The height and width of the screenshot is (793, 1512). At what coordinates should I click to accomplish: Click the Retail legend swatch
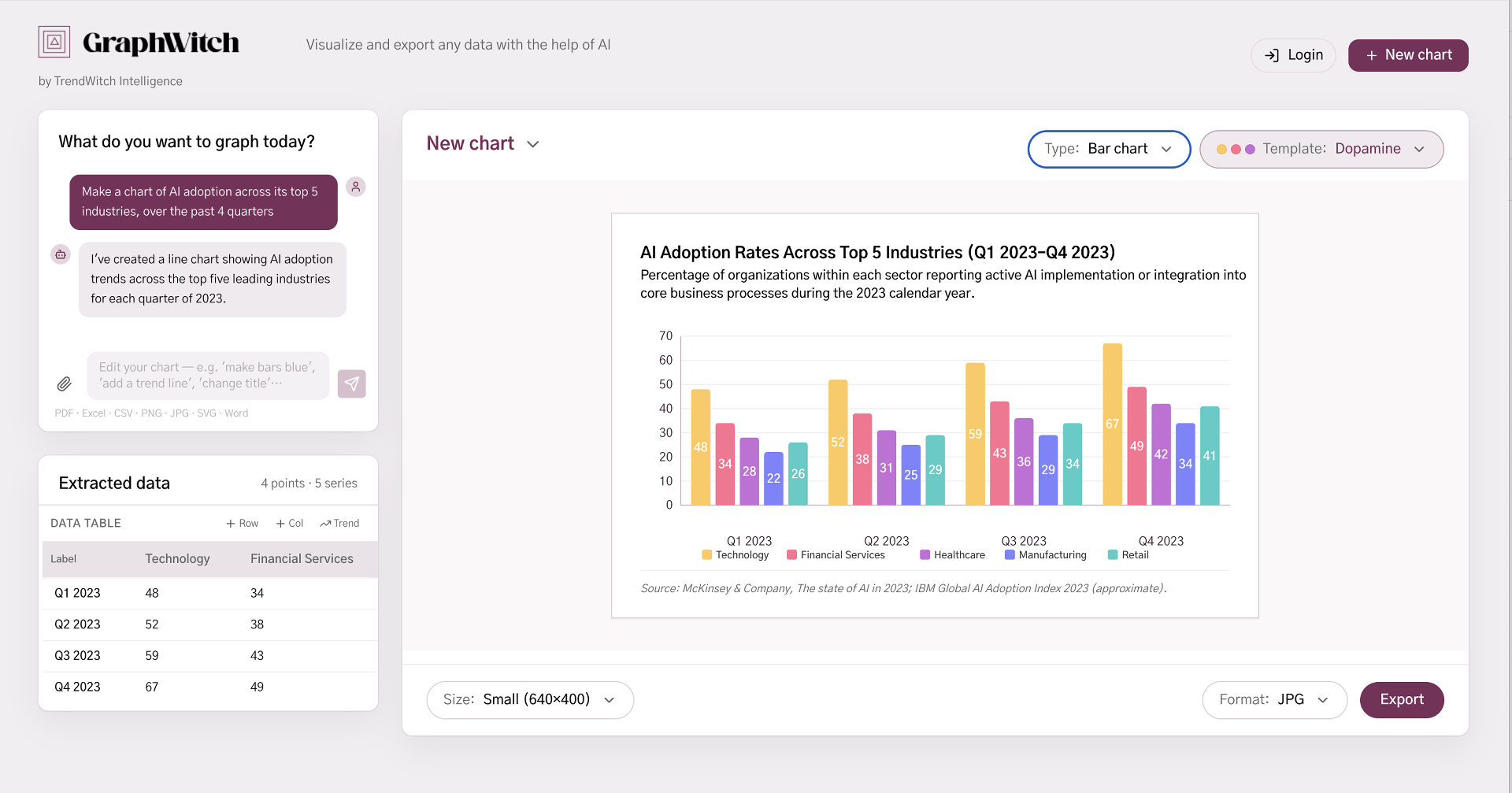1113,554
